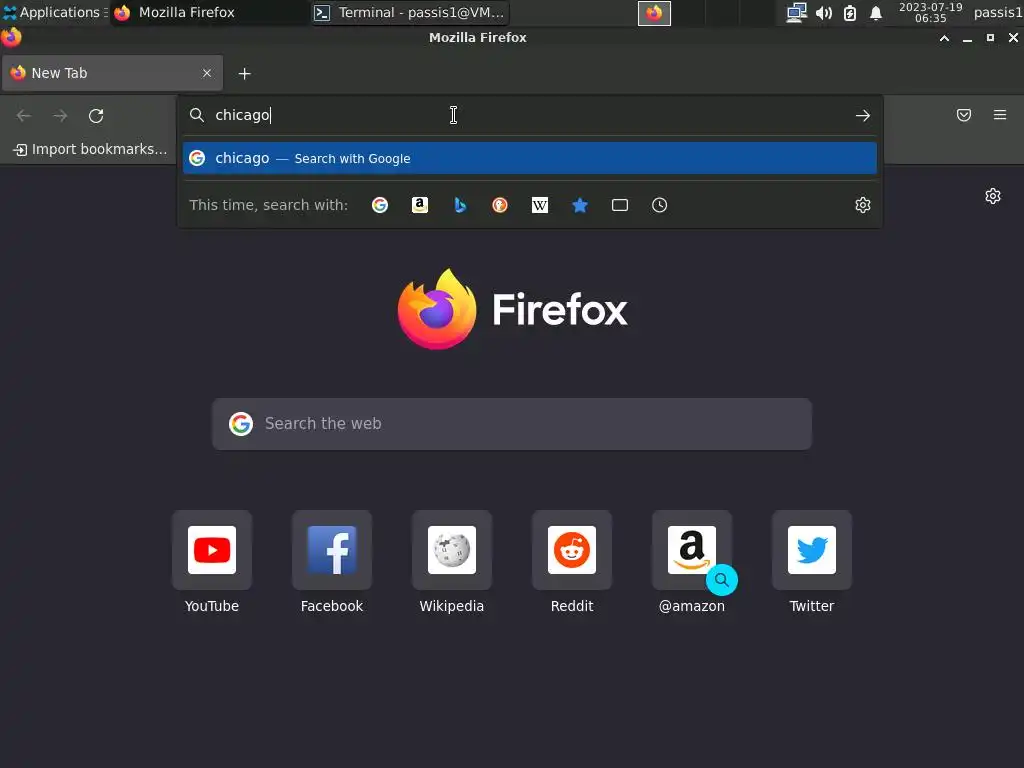Open the Save to Pocket button
Image resolution: width=1024 pixels, height=768 pixels.
tap(964, 116)
